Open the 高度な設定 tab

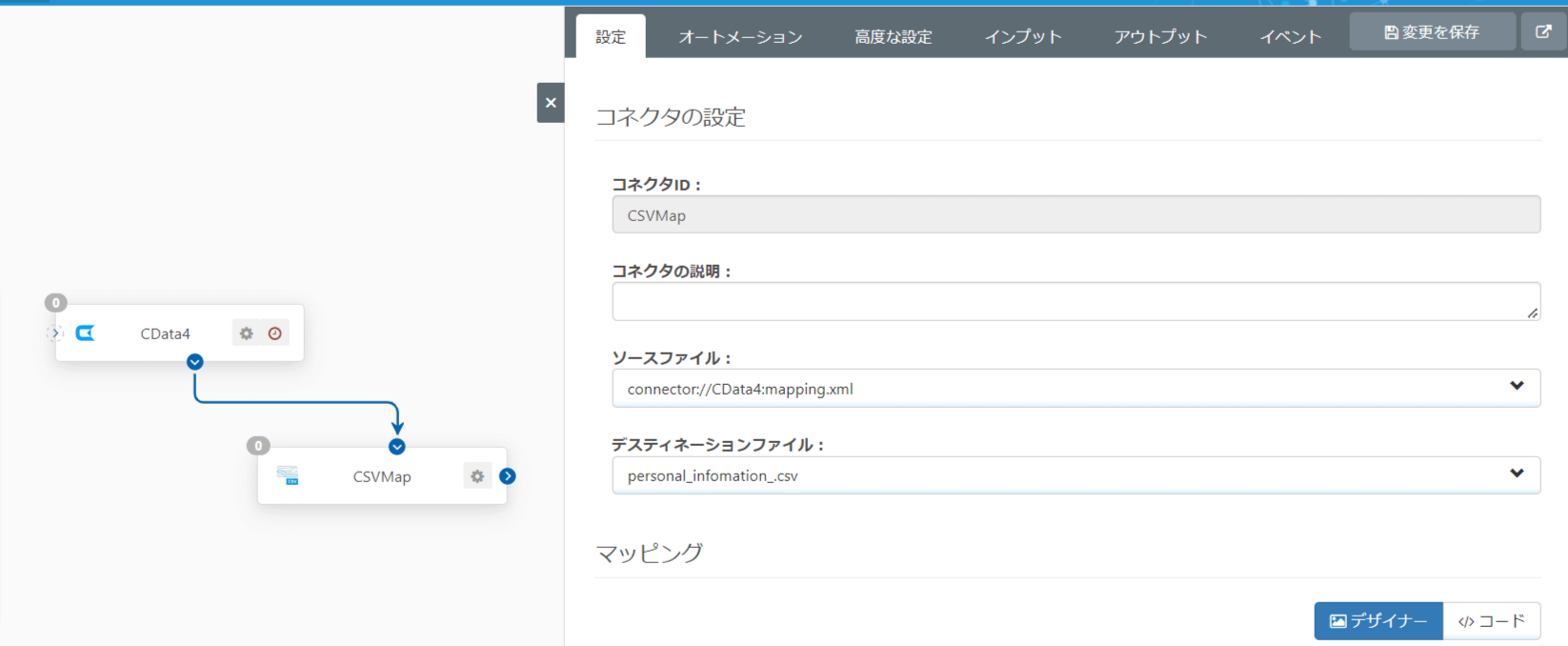pyautogui.click(x=893, y=37)
